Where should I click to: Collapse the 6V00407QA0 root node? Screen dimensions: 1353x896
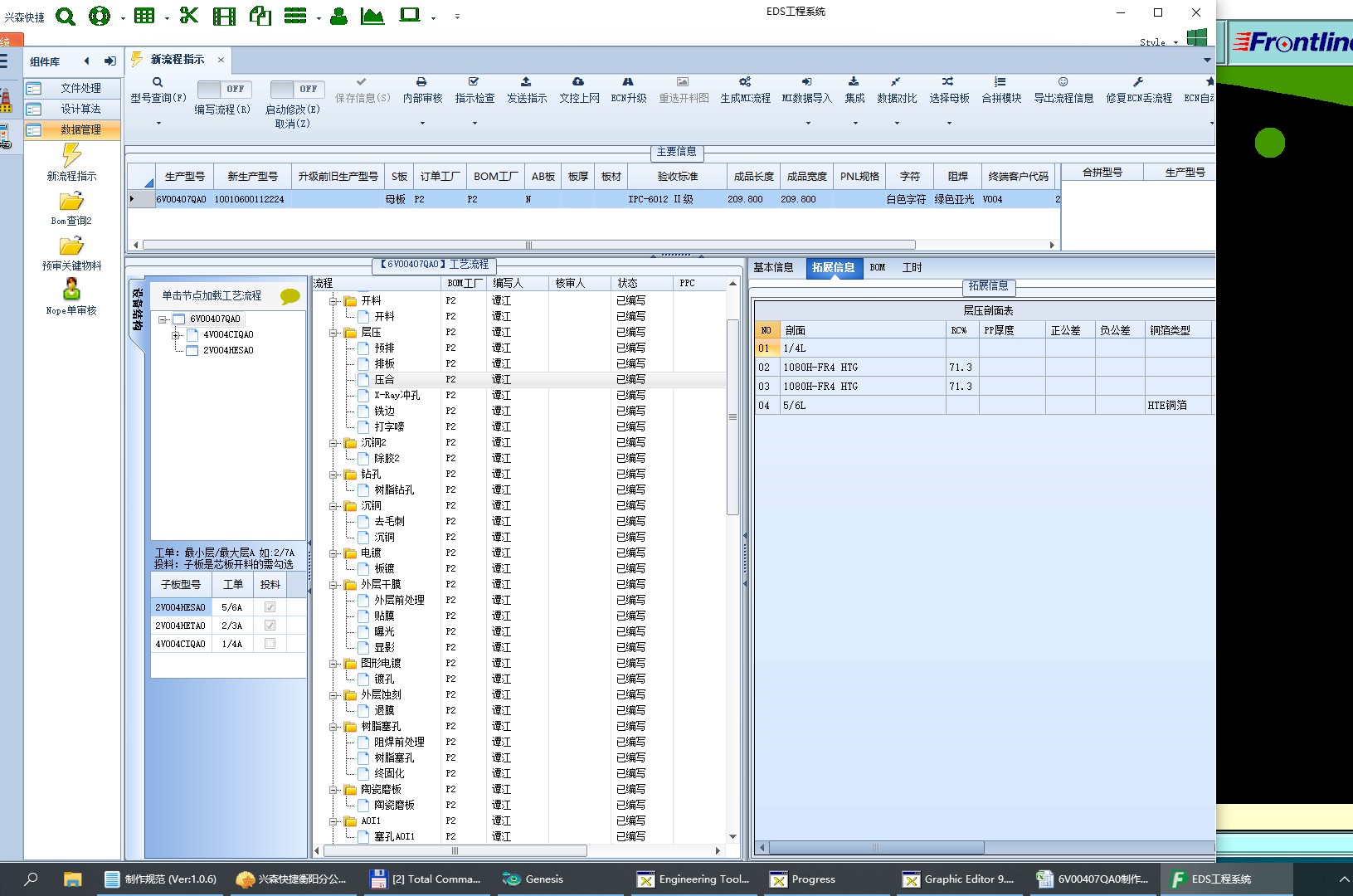(163, 319)
